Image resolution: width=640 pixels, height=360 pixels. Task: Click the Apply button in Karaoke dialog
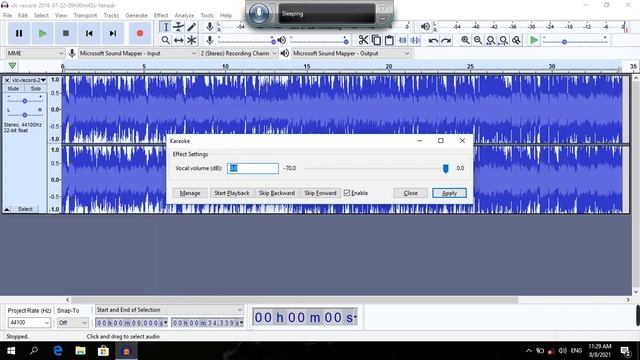coord(449,193)
